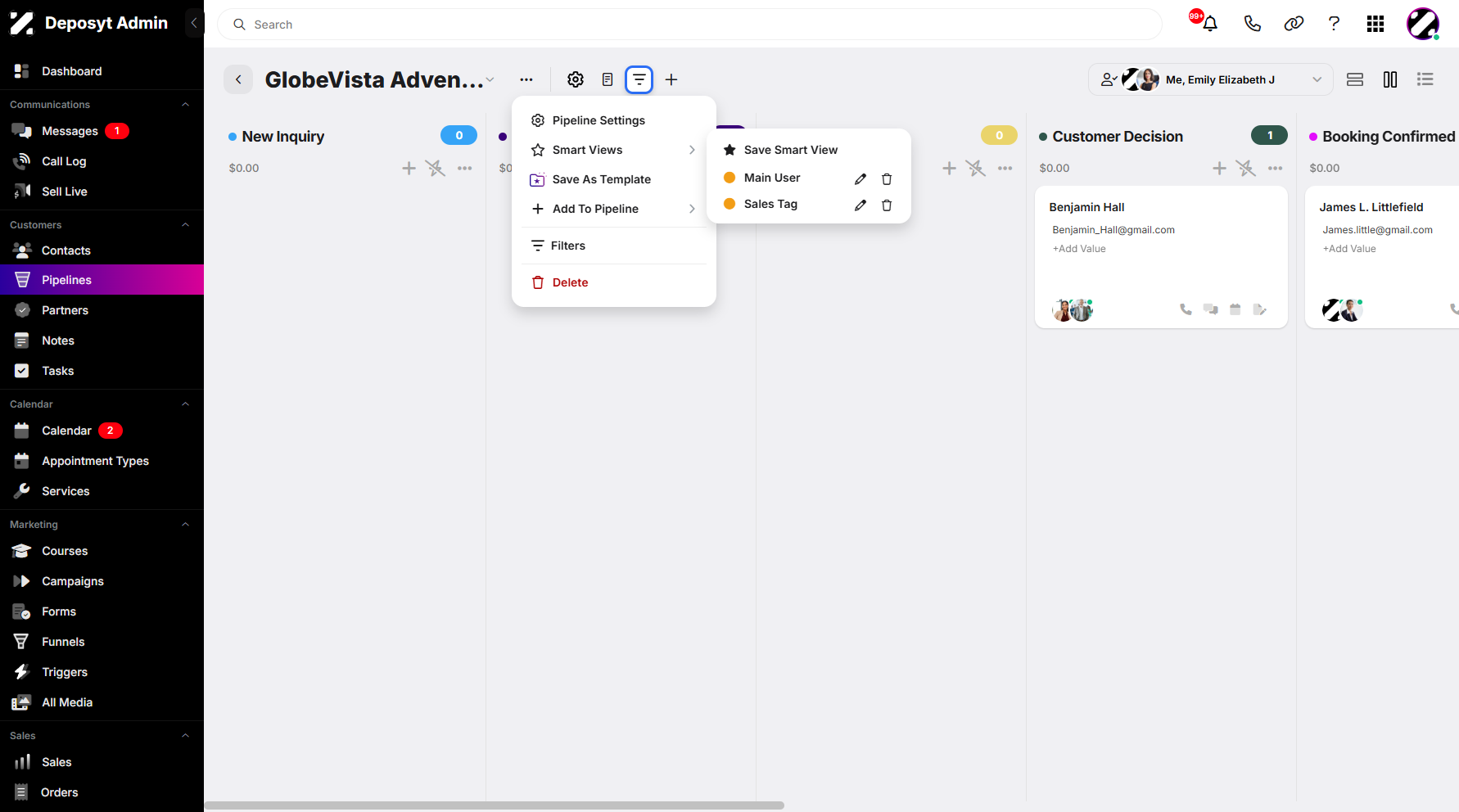Open the link icon in top bar
The height and width of the screenshot is (812, 1459).
[x=1294, y=24]
